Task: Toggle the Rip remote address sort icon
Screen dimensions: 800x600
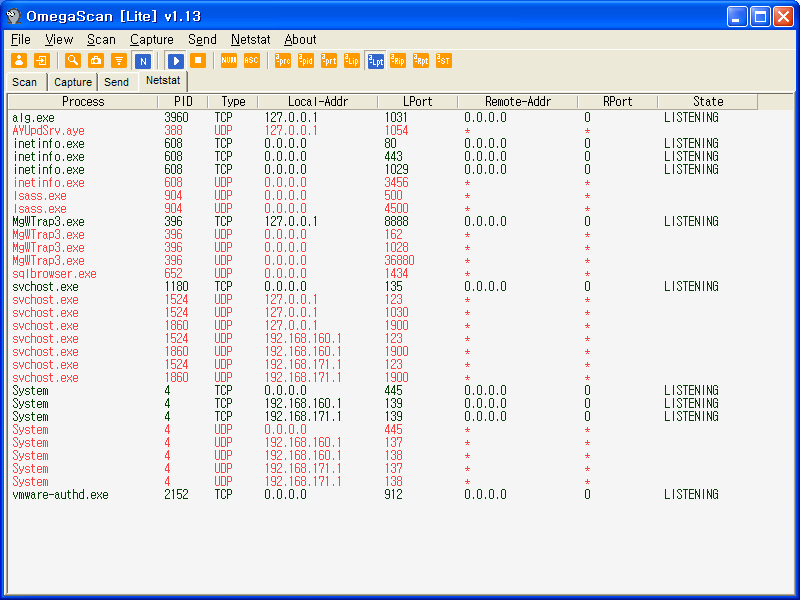Action: point(398,61)
